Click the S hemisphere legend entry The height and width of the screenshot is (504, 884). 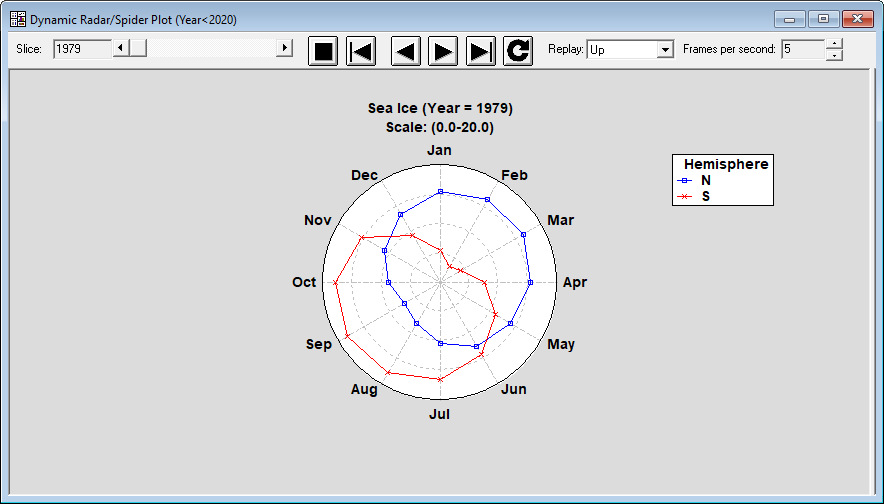point(705,197)
